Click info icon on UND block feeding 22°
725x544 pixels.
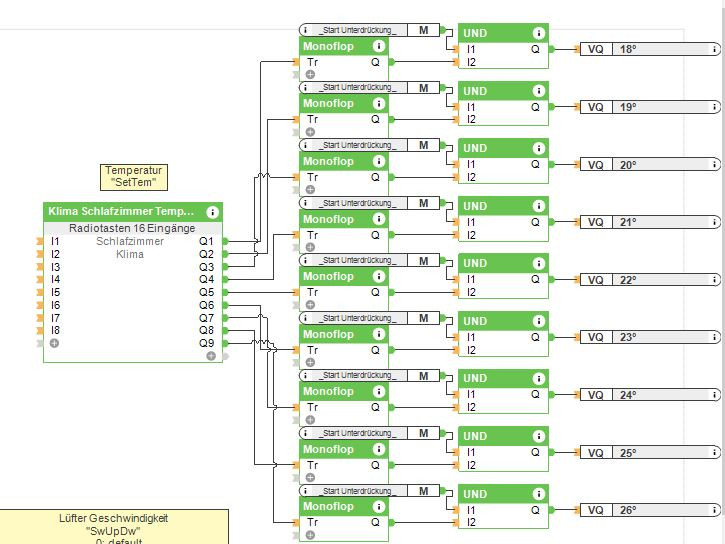538,264
